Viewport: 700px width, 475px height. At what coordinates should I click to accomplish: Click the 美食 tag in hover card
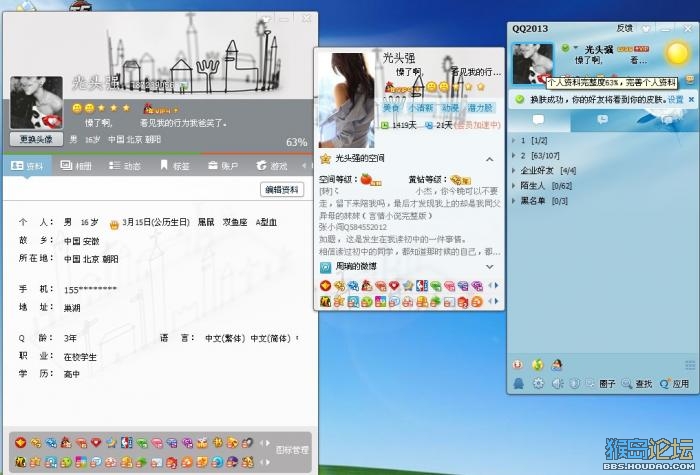(391, 108)
